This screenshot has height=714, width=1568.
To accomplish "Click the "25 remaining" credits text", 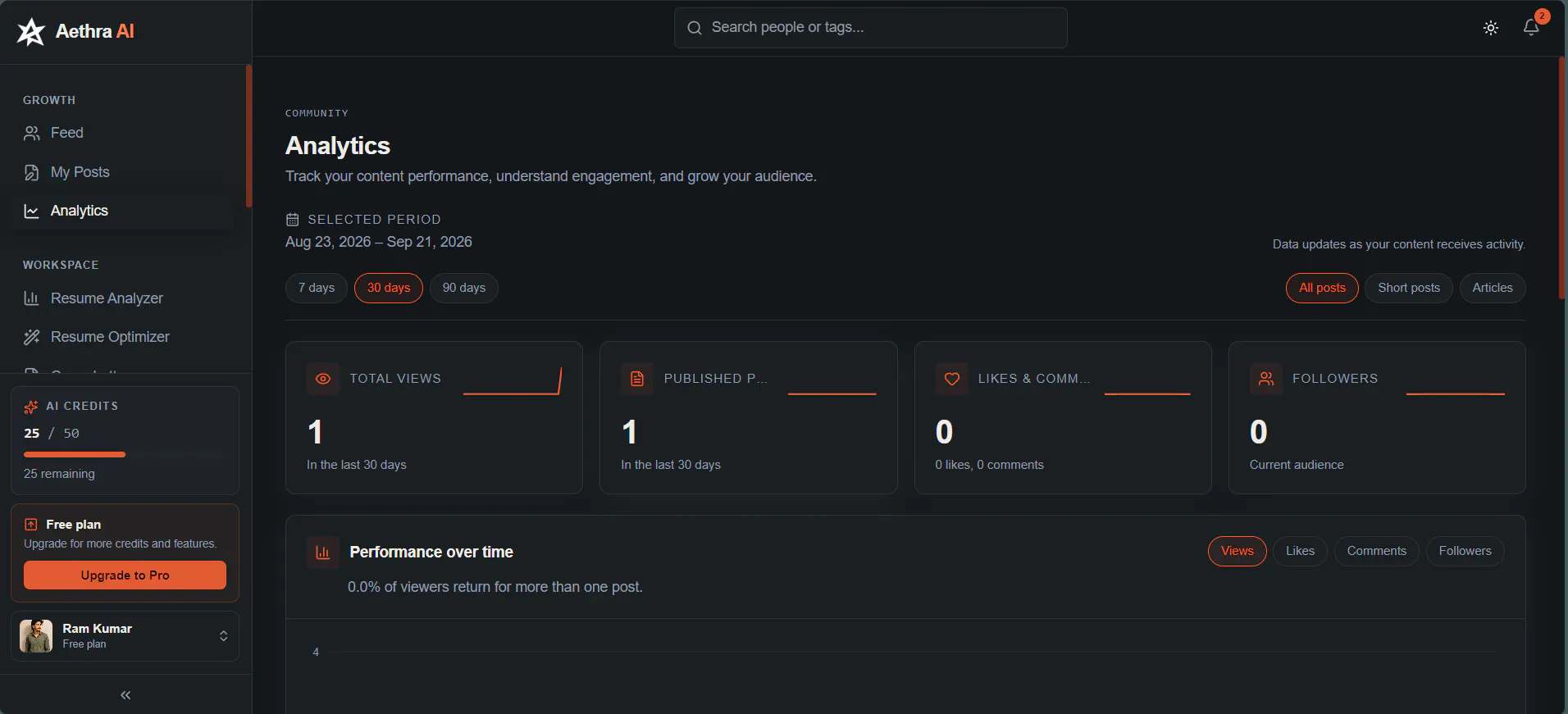I will pos(59,474).
